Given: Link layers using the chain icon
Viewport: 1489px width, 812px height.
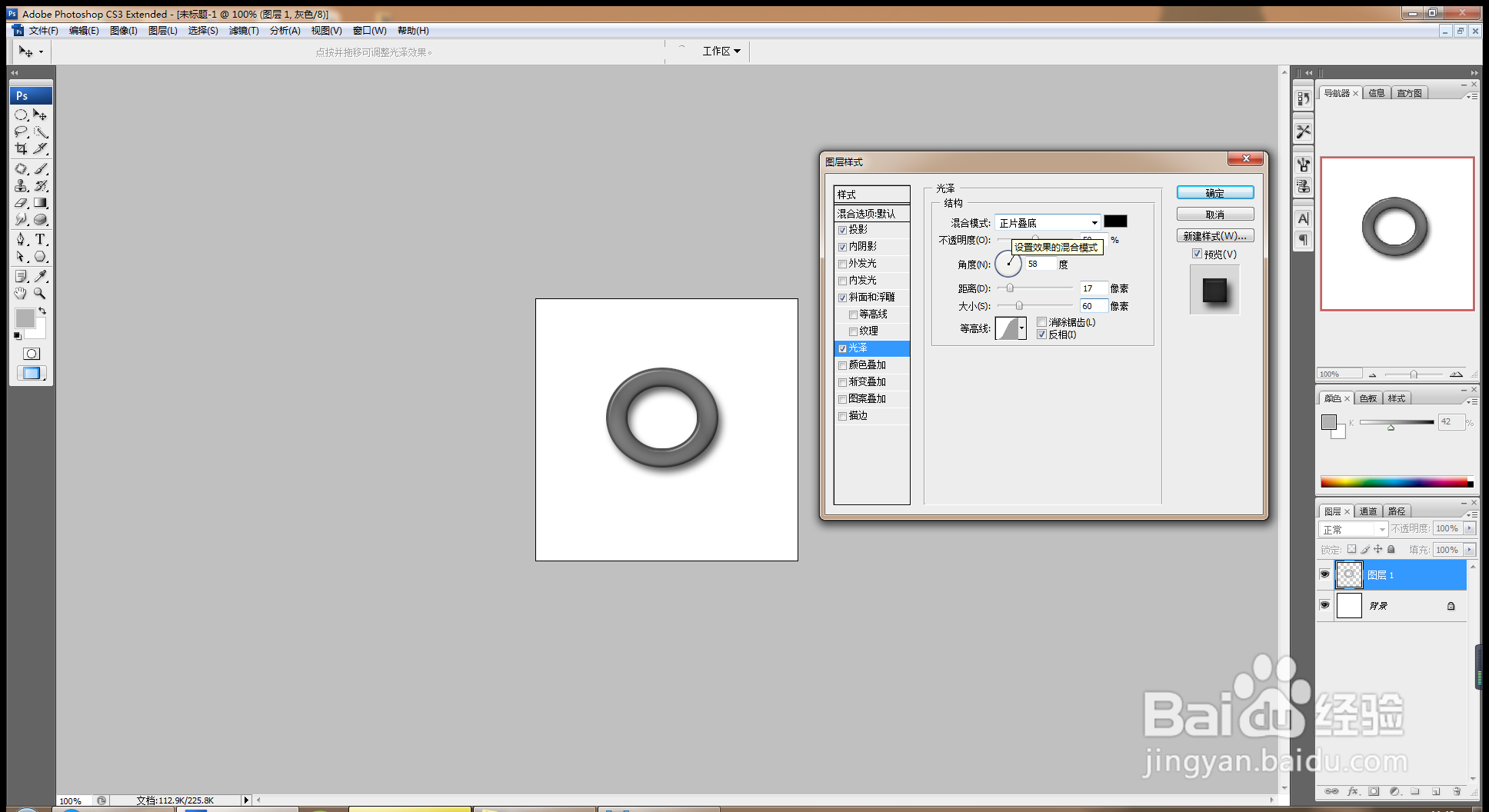Looking at the screenshot, I should point(1331,791).
